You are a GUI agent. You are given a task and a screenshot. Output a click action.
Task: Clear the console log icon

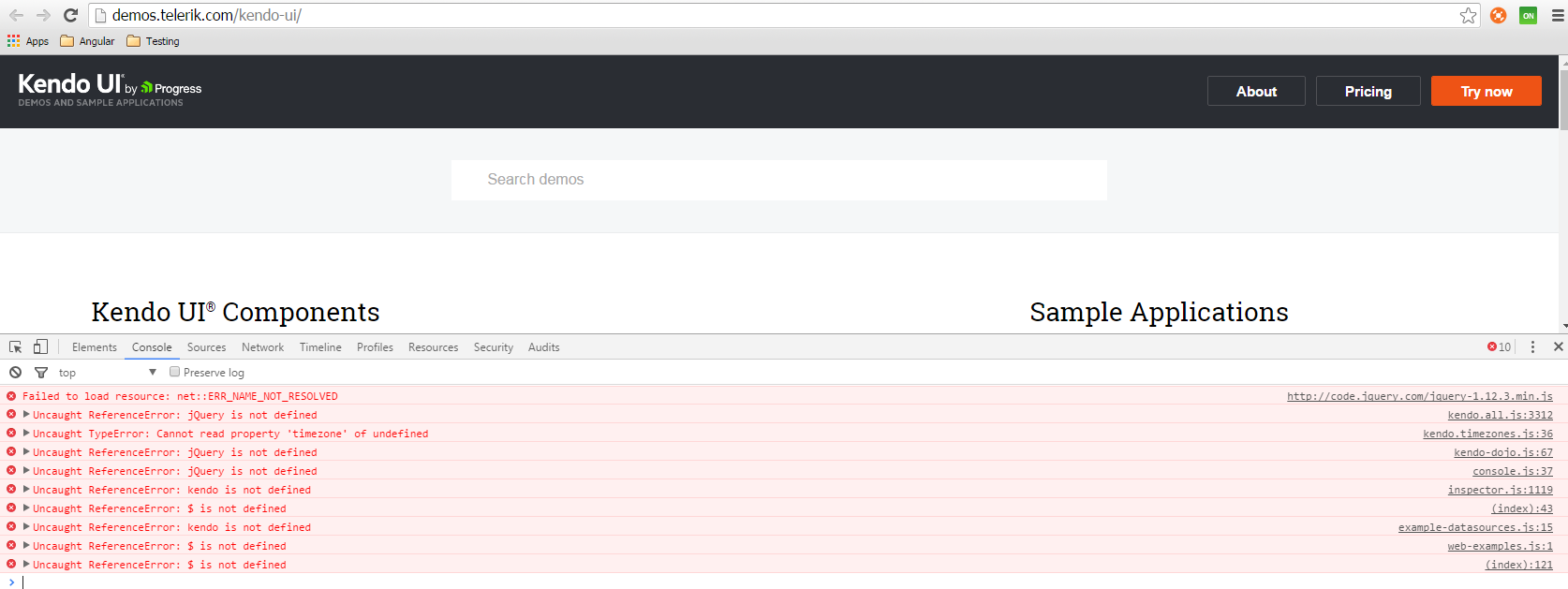click(x=16, y=373)
